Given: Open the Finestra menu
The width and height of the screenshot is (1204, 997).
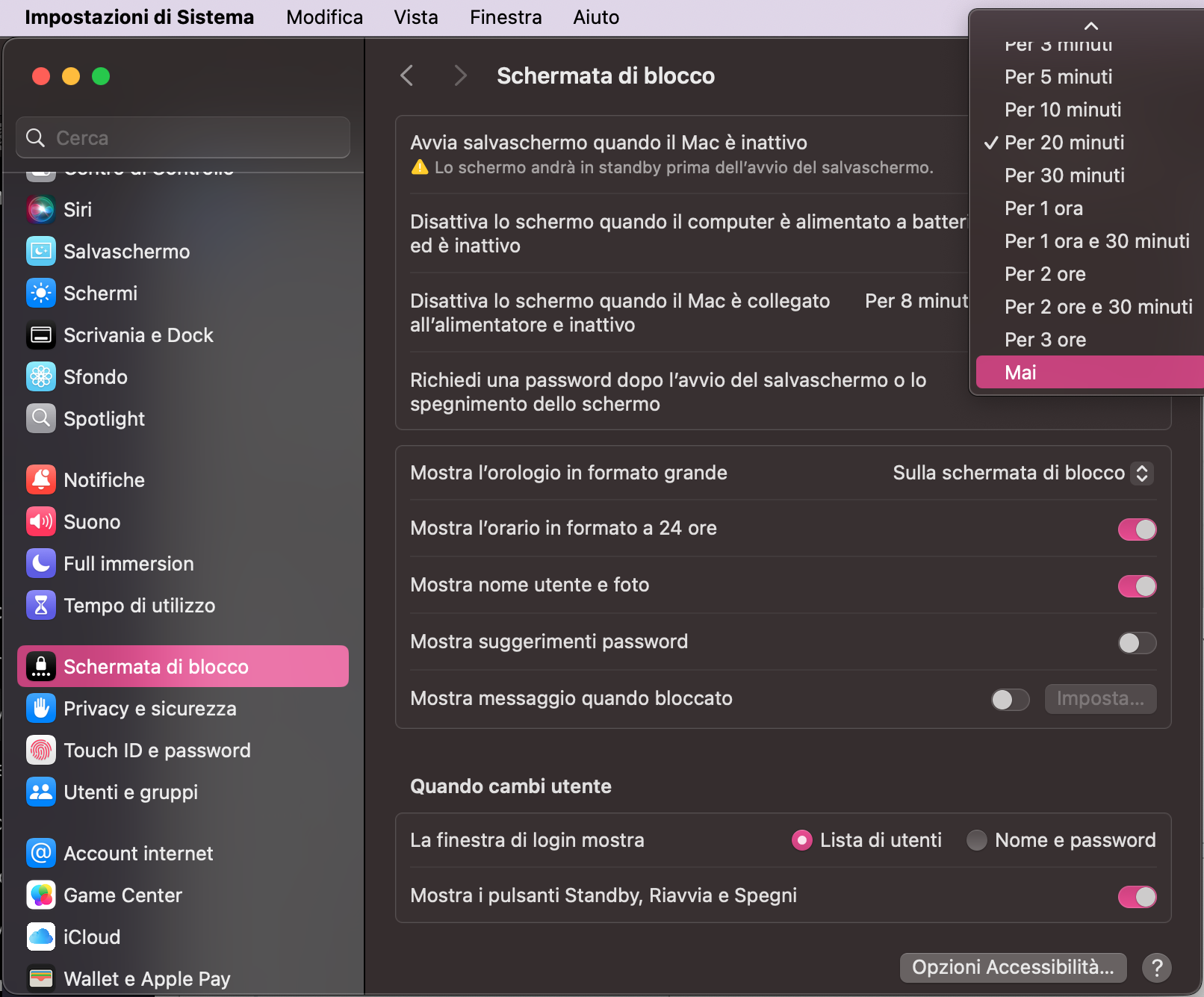Looking at the screenshot, I should (x=506, y=17).
